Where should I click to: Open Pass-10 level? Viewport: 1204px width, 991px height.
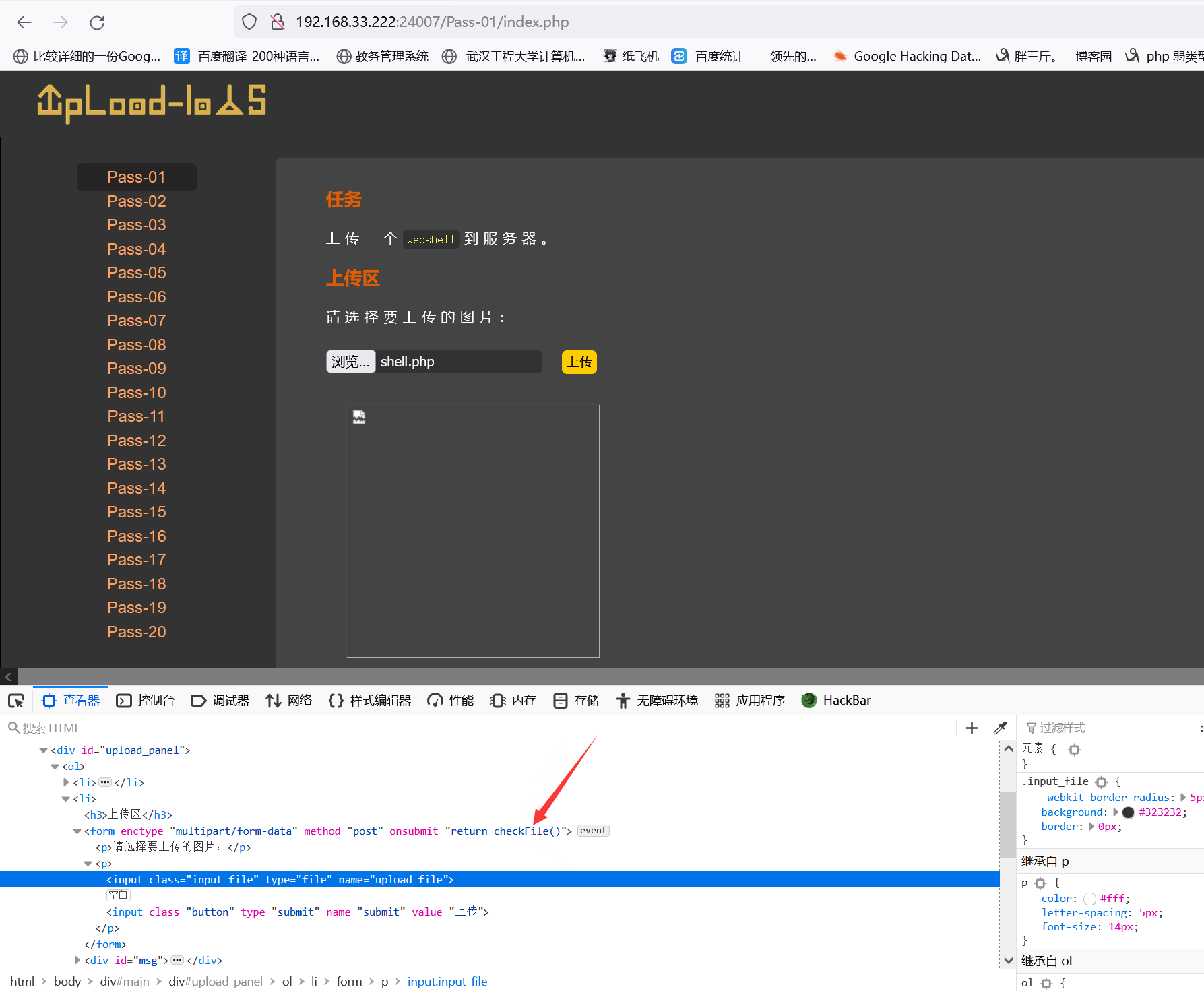pyautogui.click(x=136, y=393)
